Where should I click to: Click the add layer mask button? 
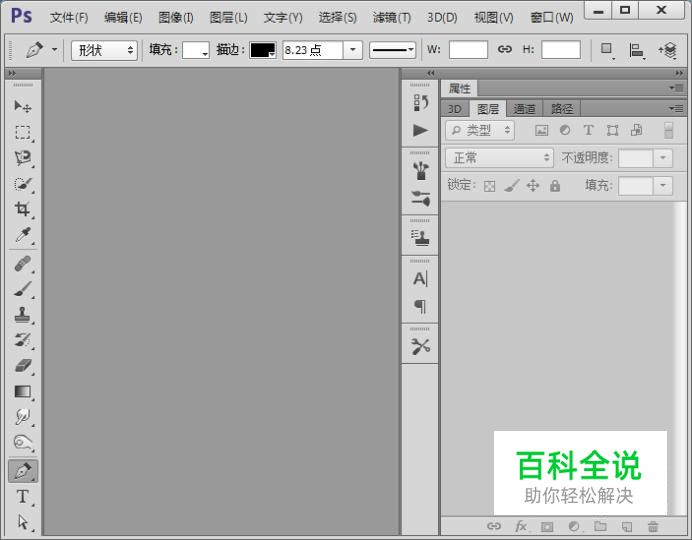coord(547,526)
